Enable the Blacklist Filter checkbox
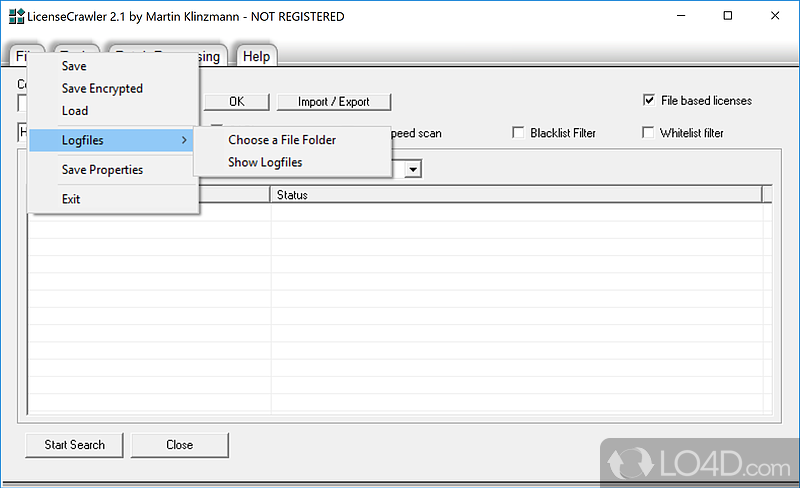Viewport: 800px width, 488px height. 518,133
